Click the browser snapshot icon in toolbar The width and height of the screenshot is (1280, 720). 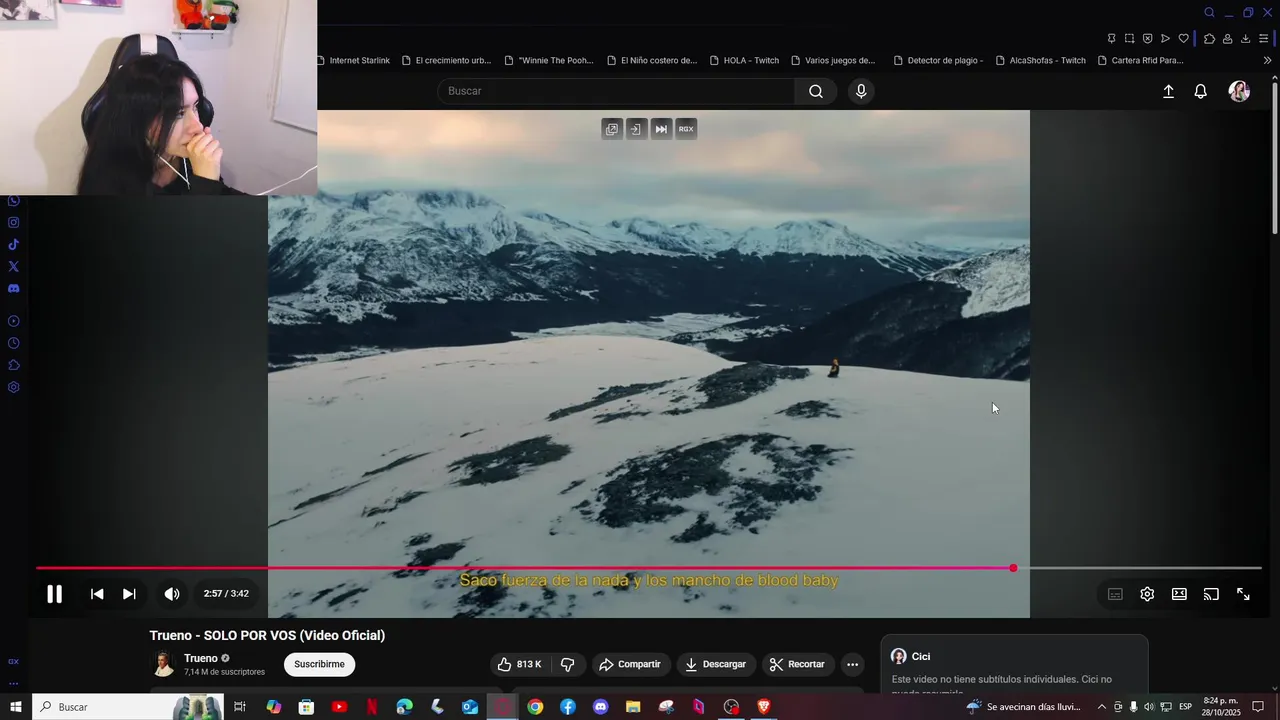click(1129, 39)
